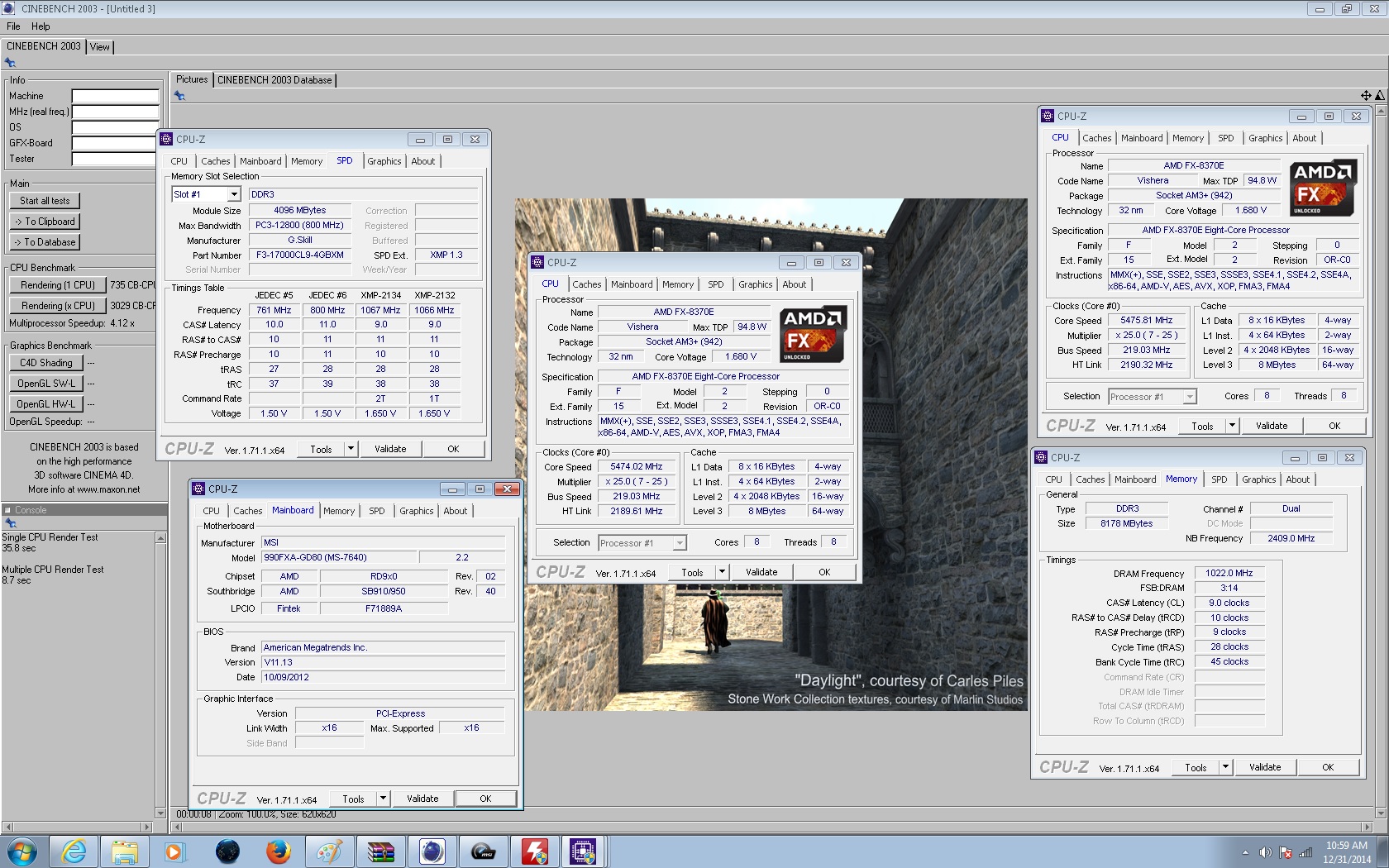The width and height of the screenshot is (1389, 868).
Task: Select Memory tab in SPD CPU-Z window
Action: point(307,161)
